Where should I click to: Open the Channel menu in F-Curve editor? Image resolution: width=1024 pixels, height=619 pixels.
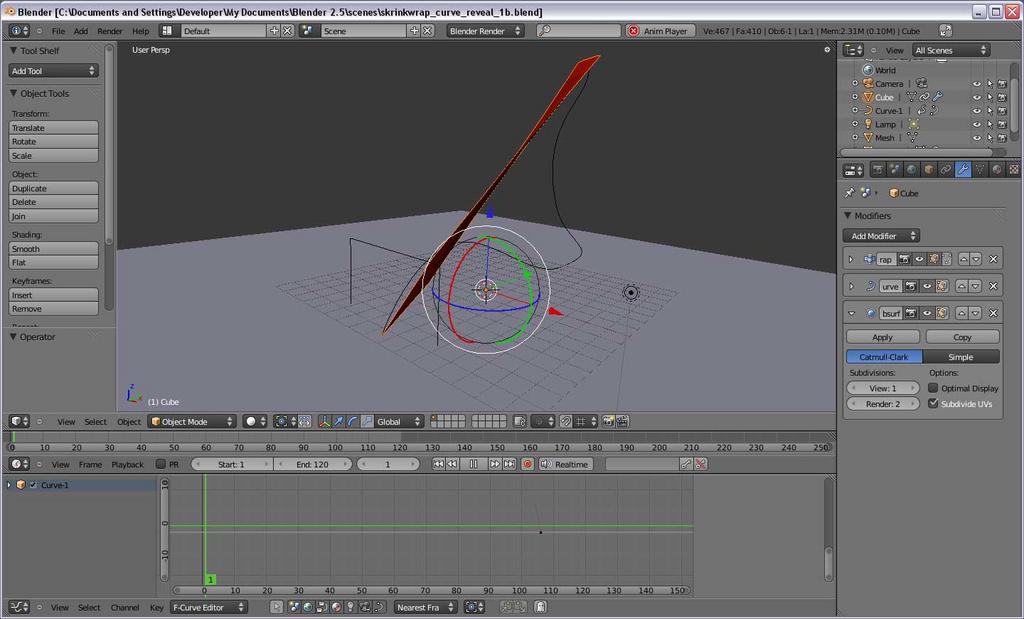tap(125, 607)
